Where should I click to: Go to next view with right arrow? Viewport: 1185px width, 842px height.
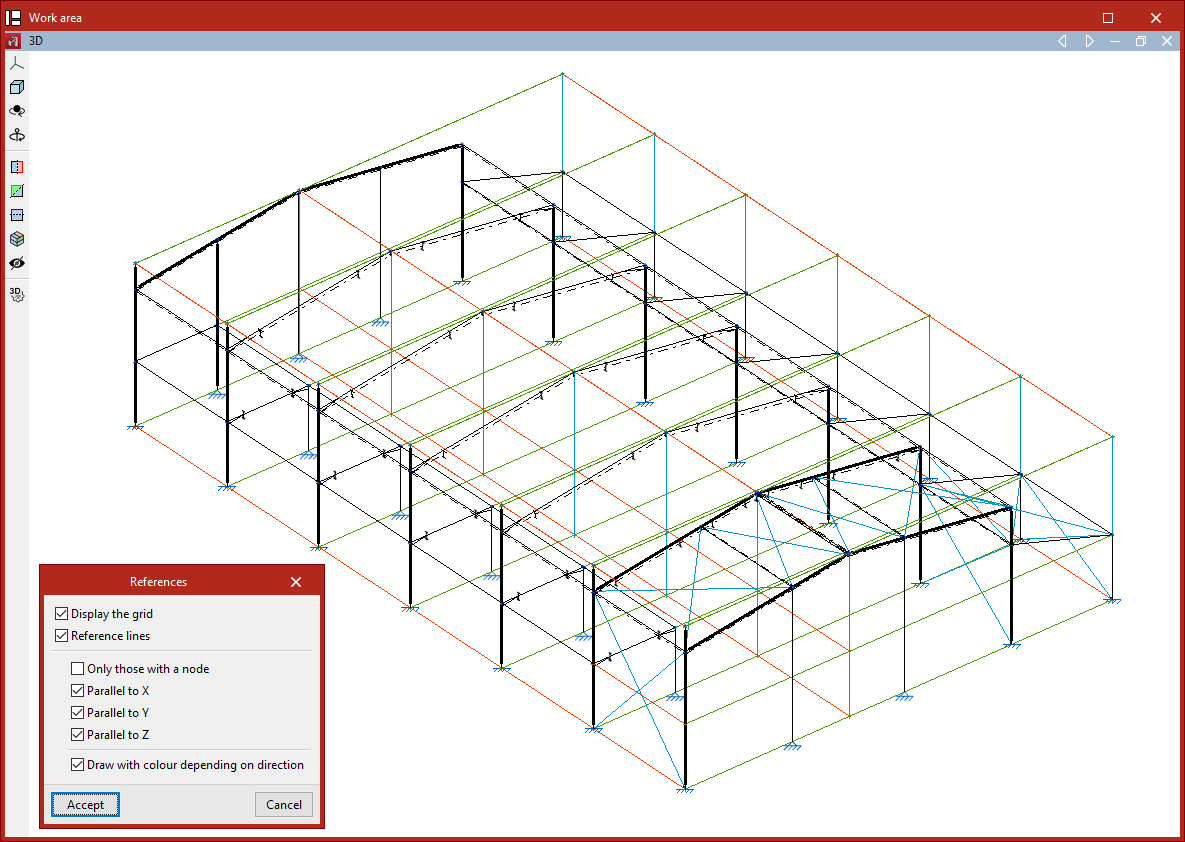(x=1089, y=41)
